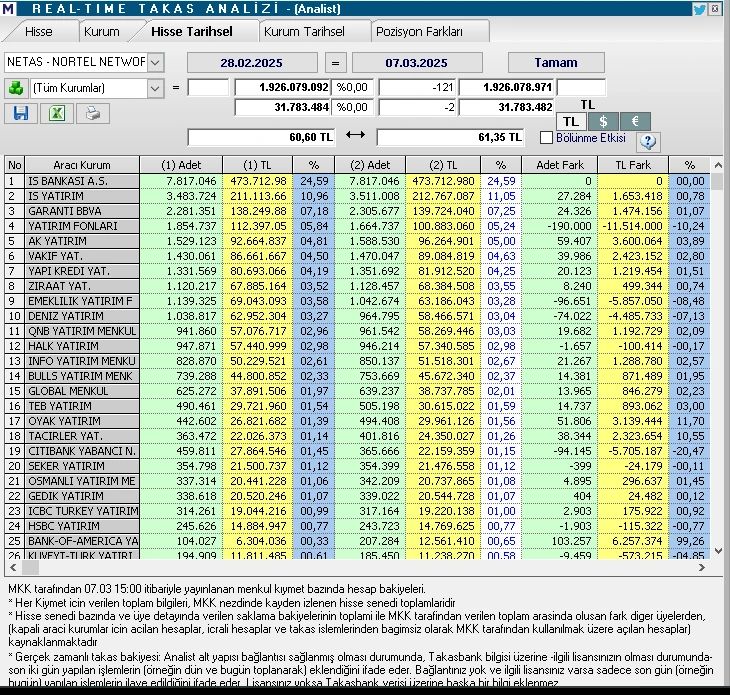Enable the Bölünme Etkisi checkbox
This screenshot has height=695, width=730.
547,137
